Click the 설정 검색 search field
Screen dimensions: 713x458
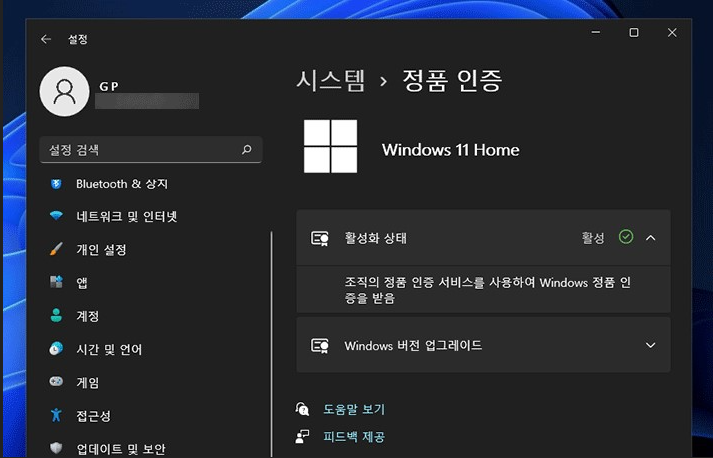tap(151, 149)
